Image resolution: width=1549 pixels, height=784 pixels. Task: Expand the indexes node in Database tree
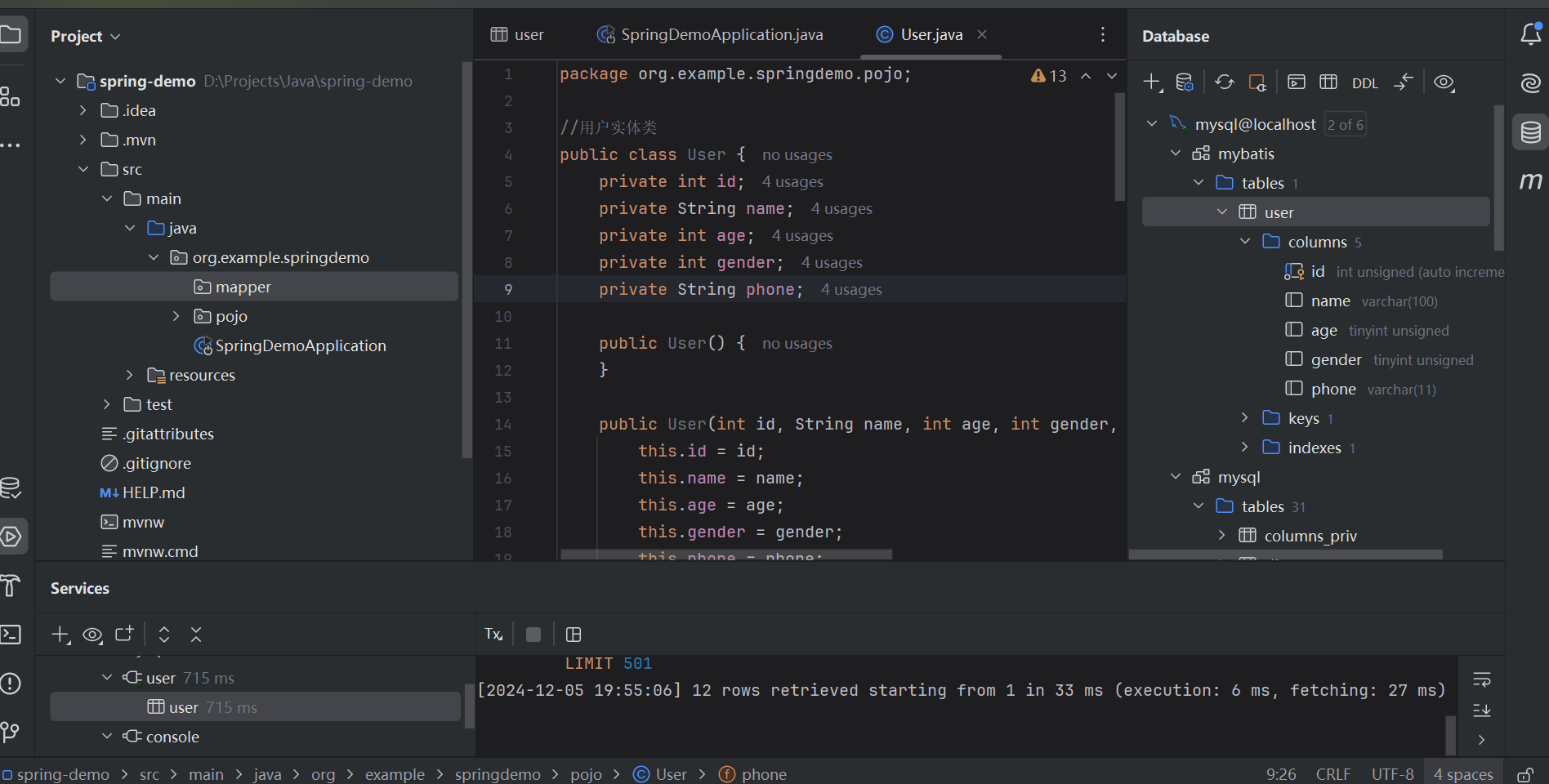pyautogui.click(x=1244, y=447)
